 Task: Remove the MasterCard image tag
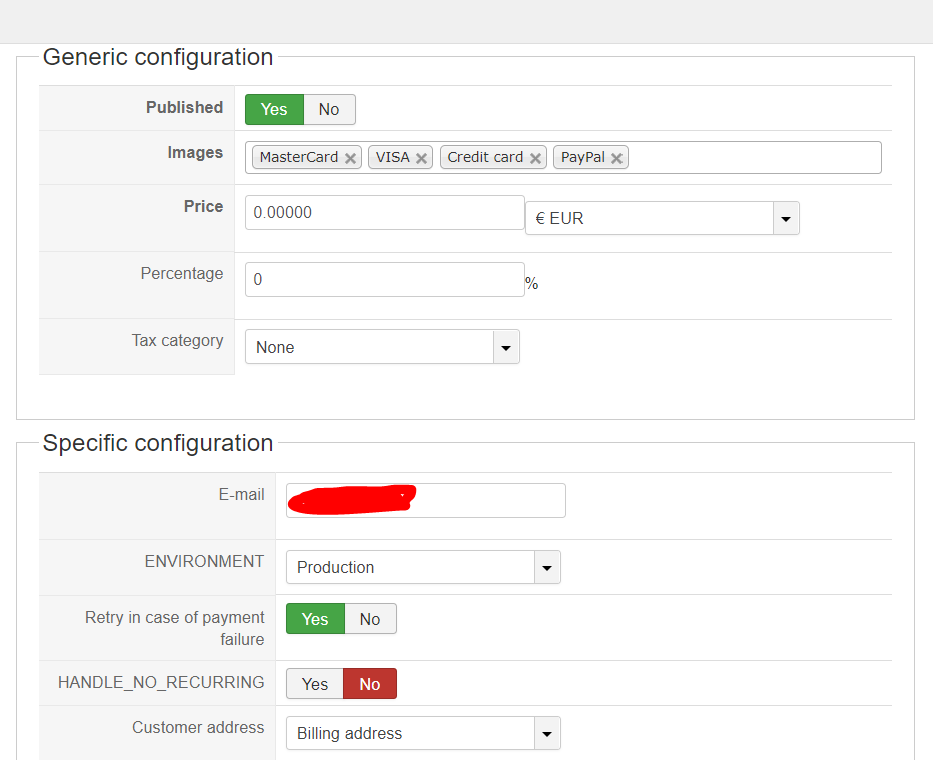[350, 158]
